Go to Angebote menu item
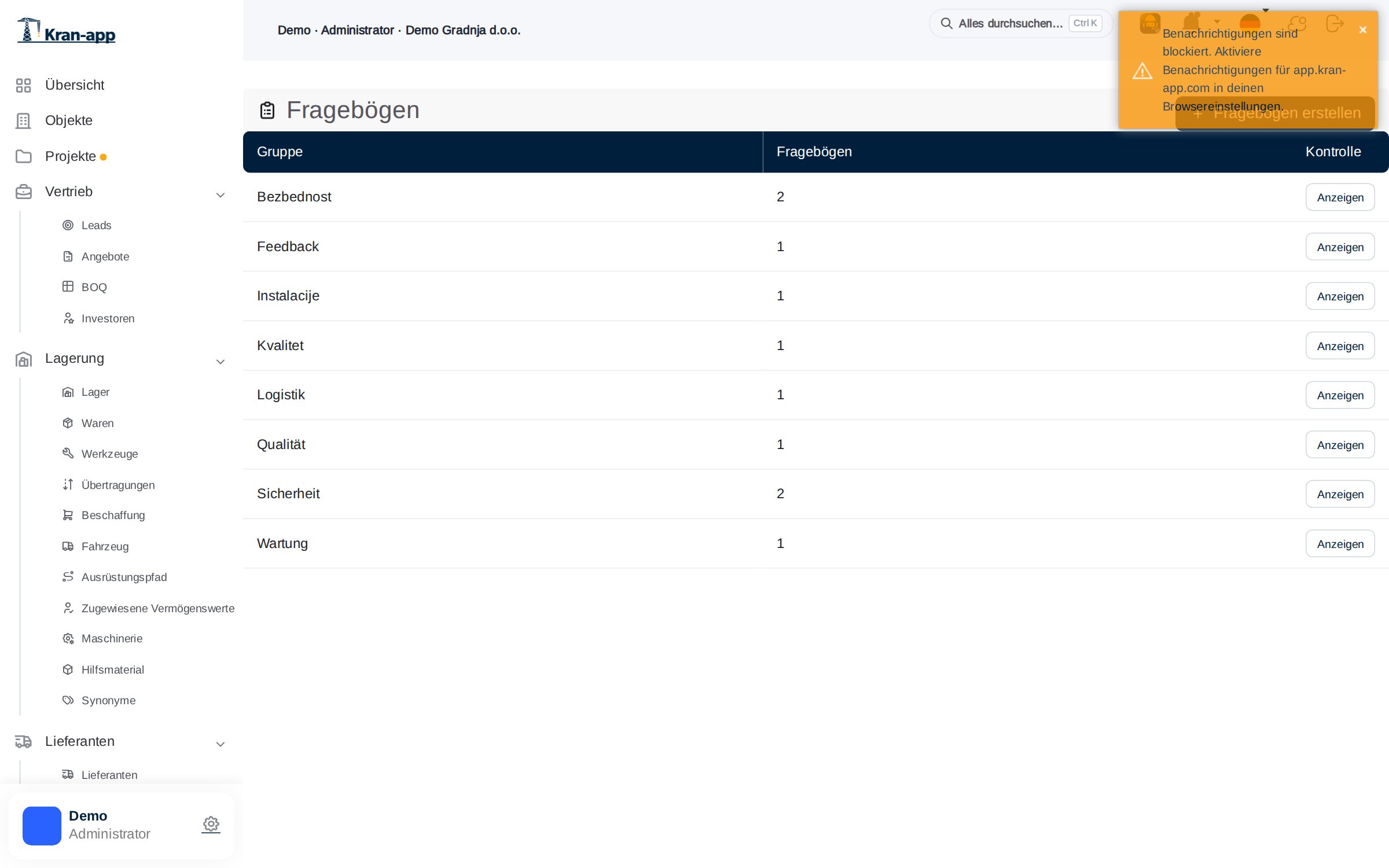Image resolution: width=1389 pixels, height=868 pixels. tap(105, 256)
